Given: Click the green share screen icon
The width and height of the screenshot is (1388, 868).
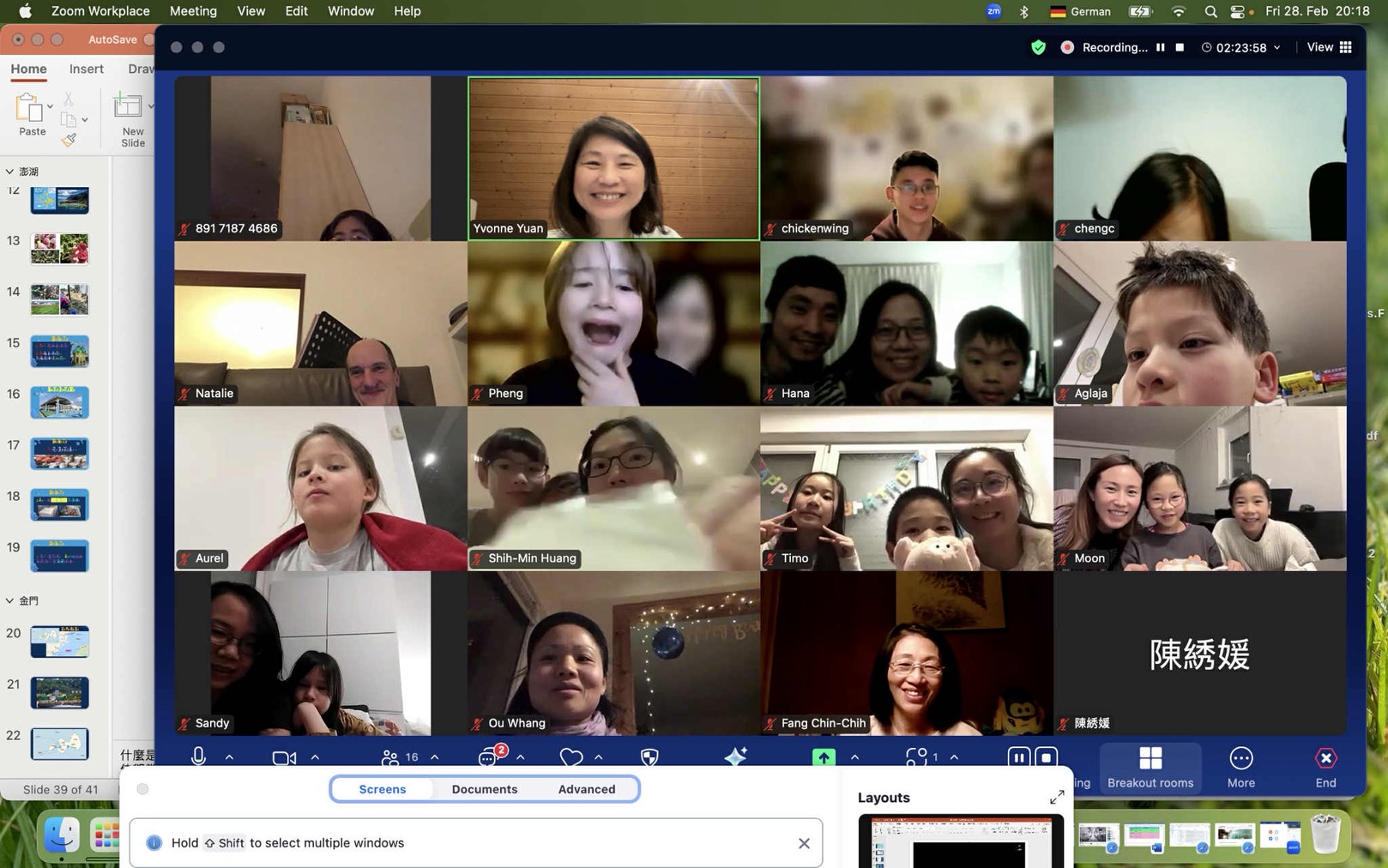Looking at the screenshot, I should [x=824, y=757].
